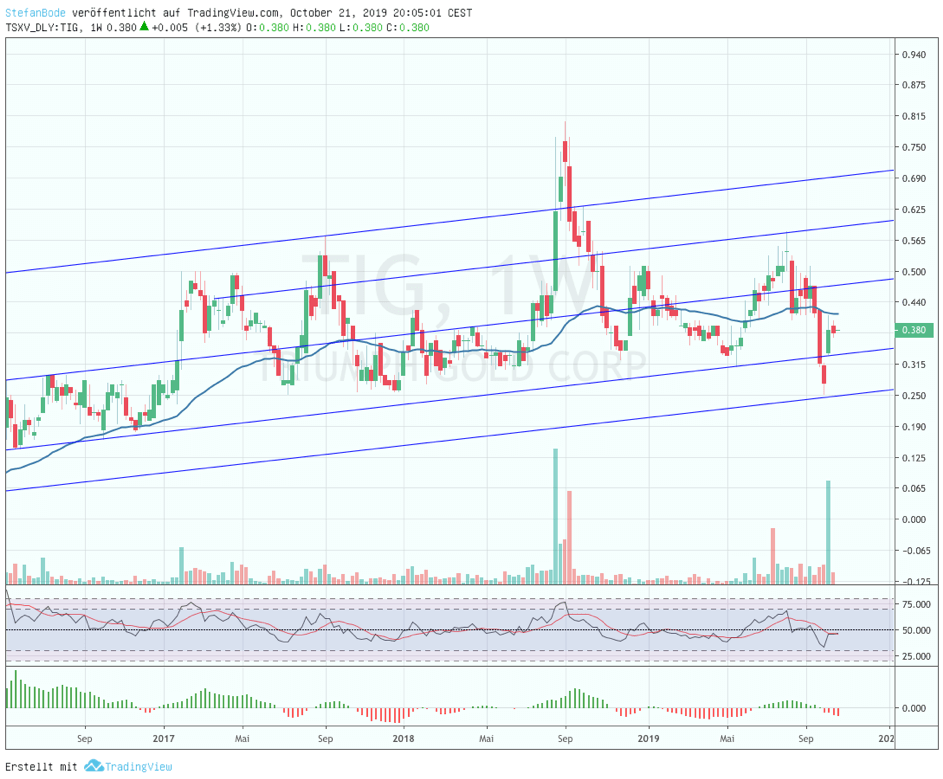Image resolution: width=943 pixels, height=779 pixels.
Task: Click the tall green volume bar at far right
Action: (828, 530)
